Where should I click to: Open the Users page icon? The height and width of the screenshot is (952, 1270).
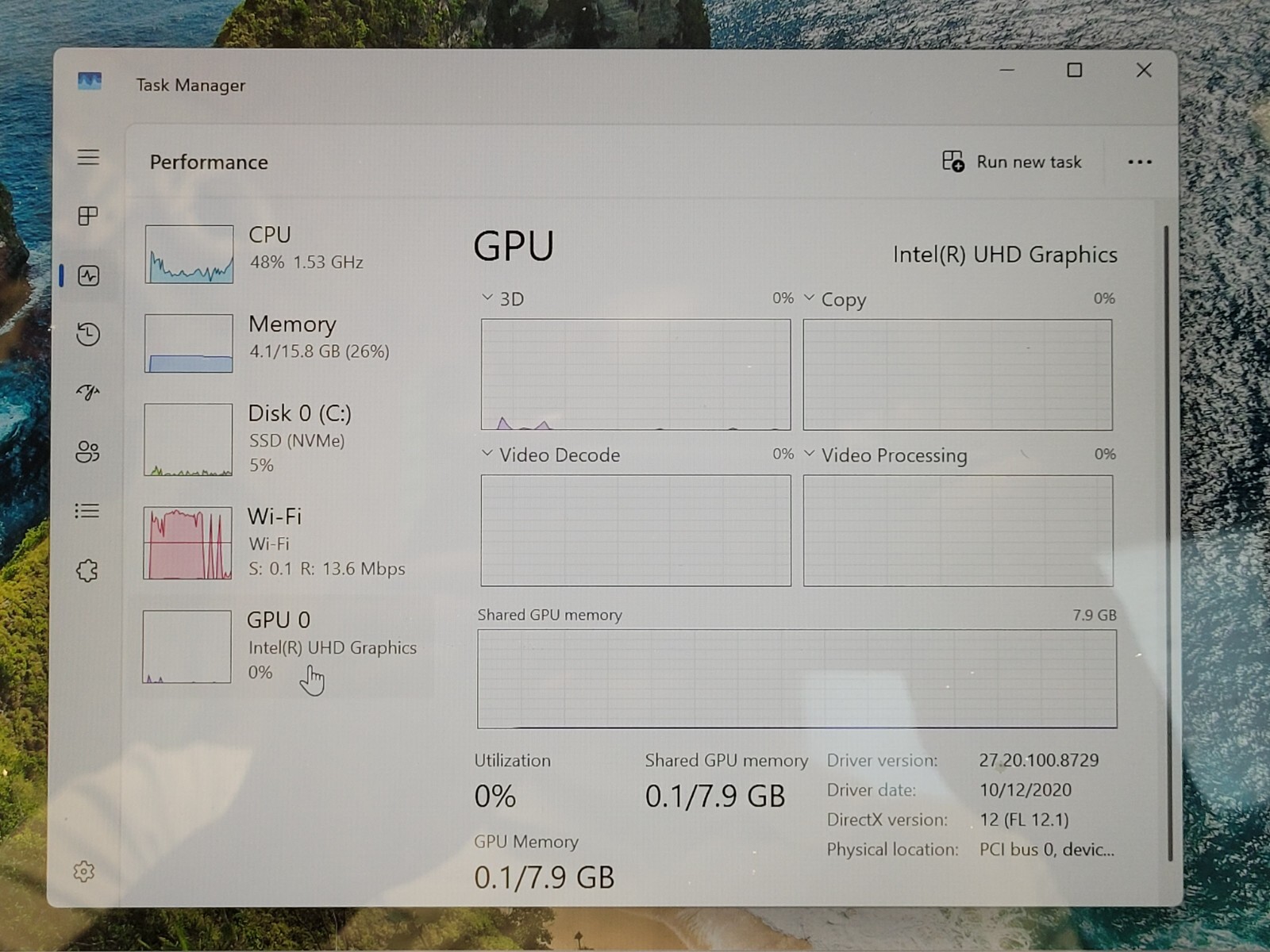pos(87,451)
